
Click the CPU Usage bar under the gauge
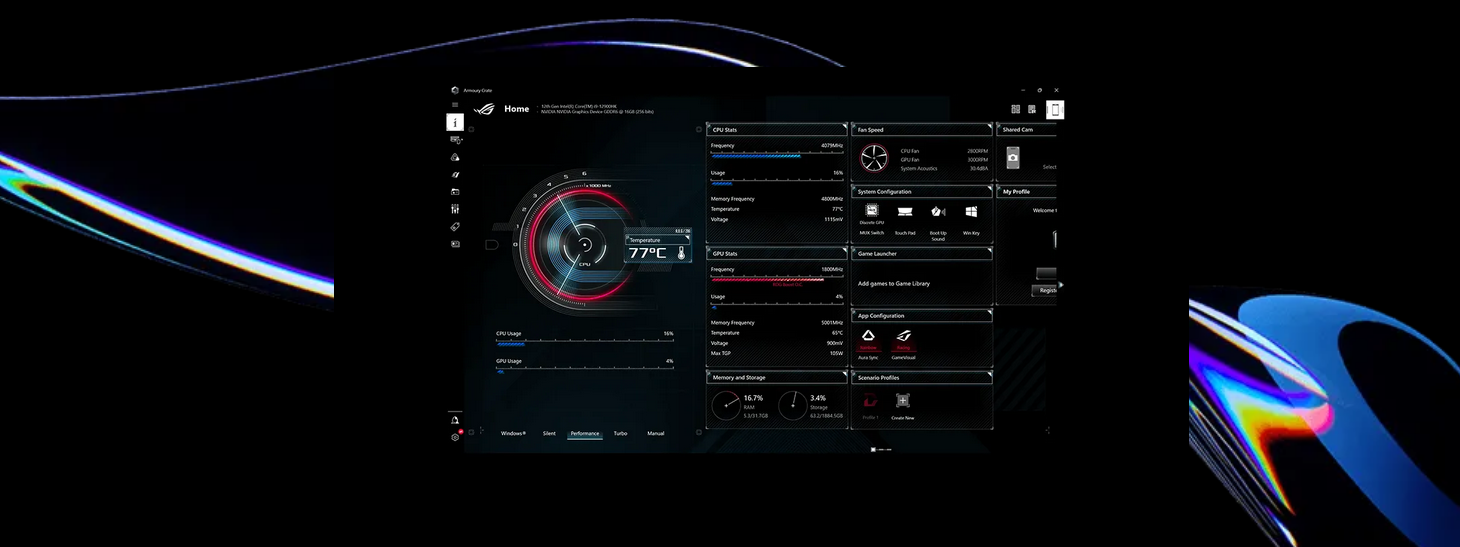tap(584, 342)
